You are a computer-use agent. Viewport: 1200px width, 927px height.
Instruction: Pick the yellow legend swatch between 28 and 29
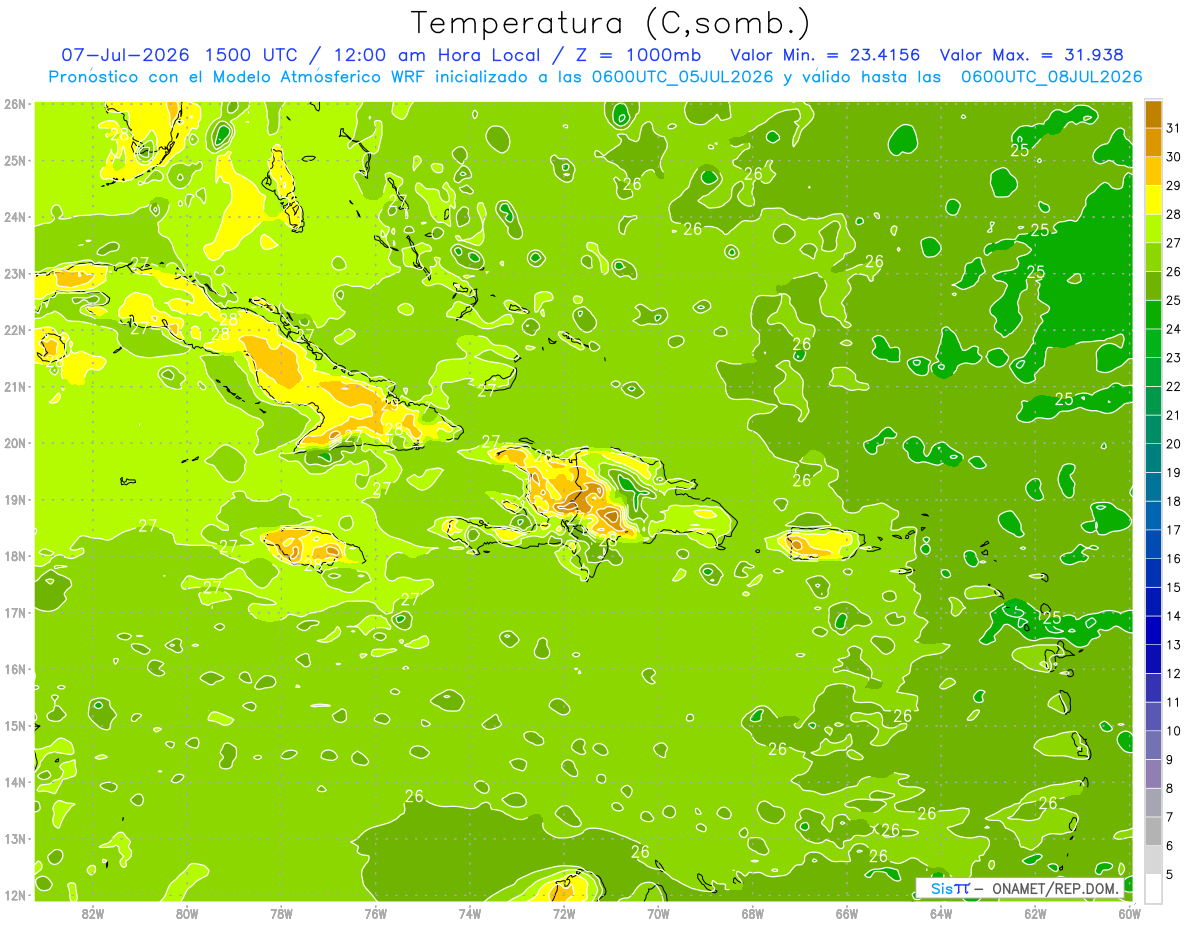[1153, 199]
